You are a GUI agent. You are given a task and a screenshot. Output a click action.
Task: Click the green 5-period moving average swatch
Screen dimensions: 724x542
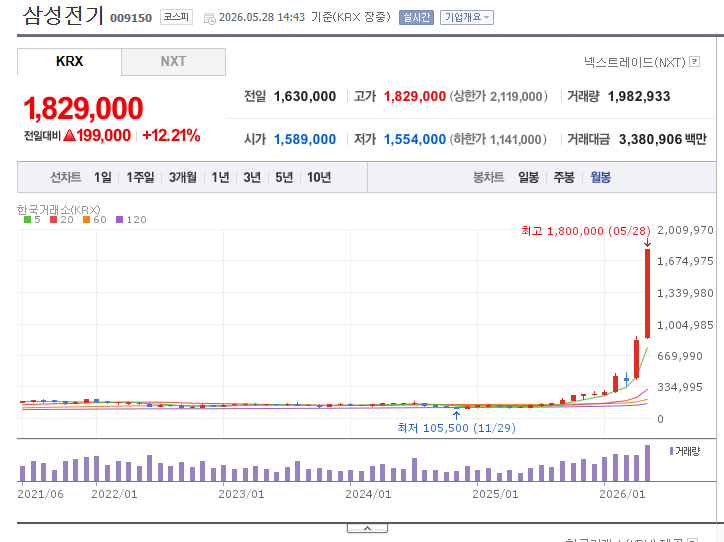pyautogui.click(x=28, y=220)
